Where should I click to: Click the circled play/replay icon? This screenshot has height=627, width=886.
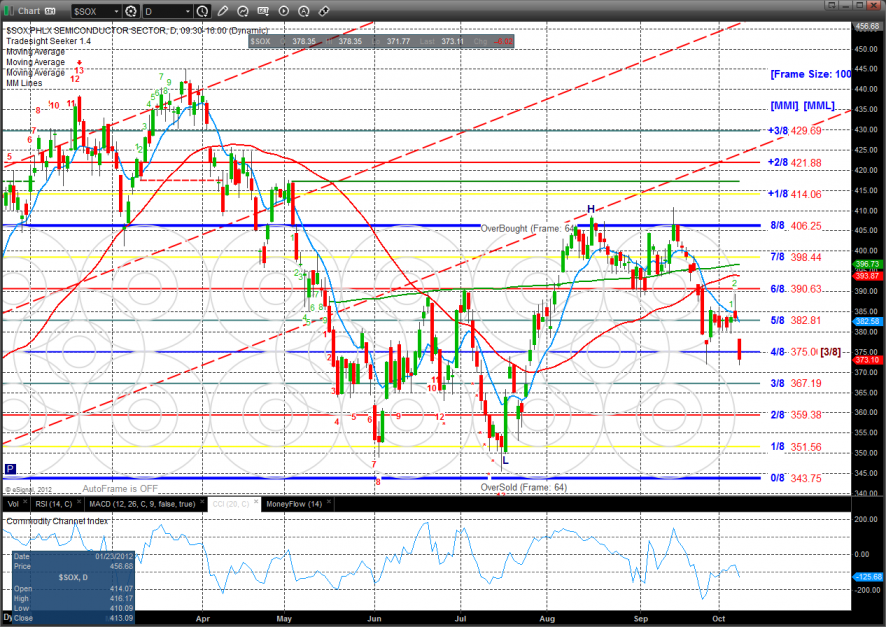pos(284,11)
